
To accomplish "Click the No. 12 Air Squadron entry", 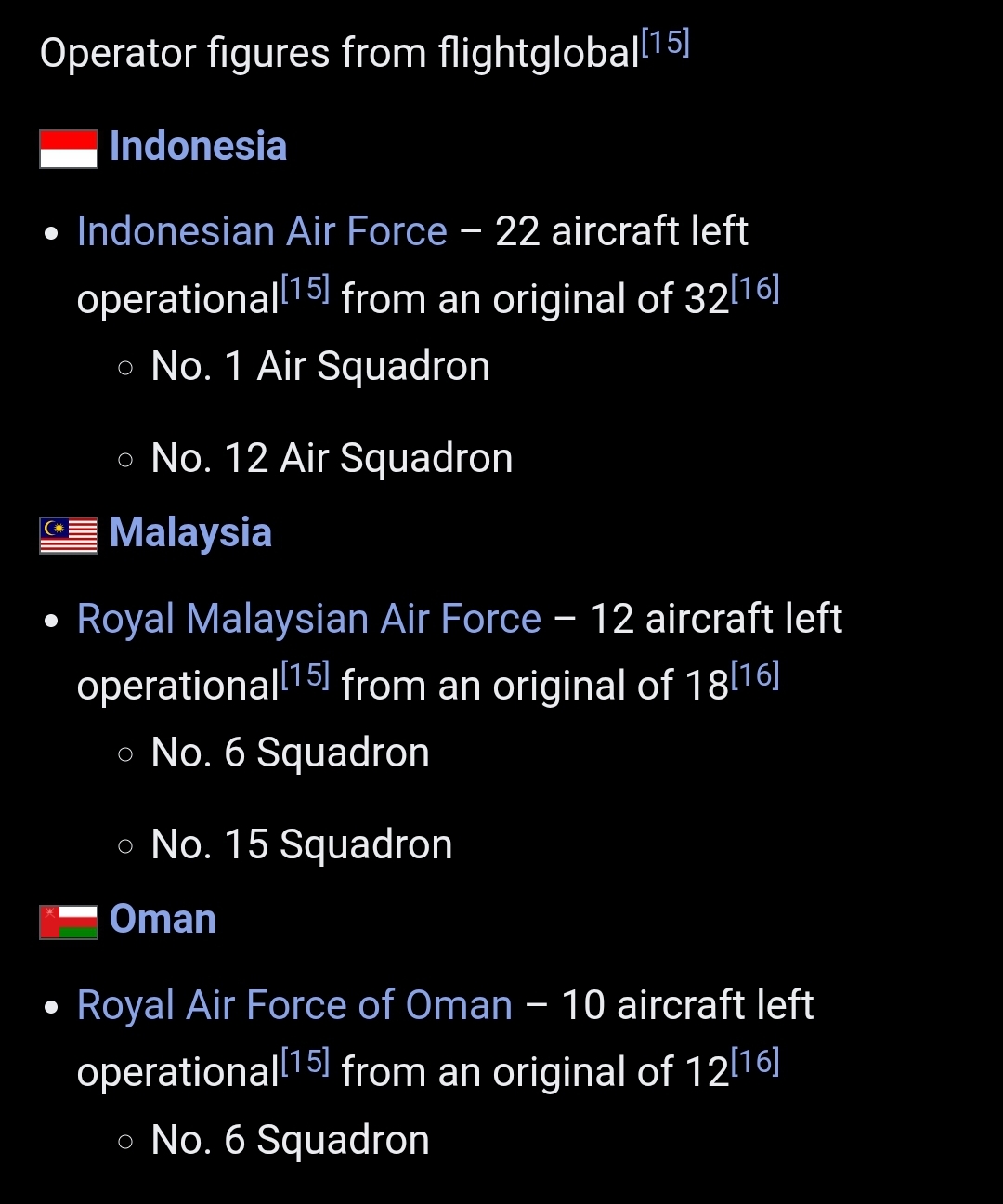I will 332,458.
